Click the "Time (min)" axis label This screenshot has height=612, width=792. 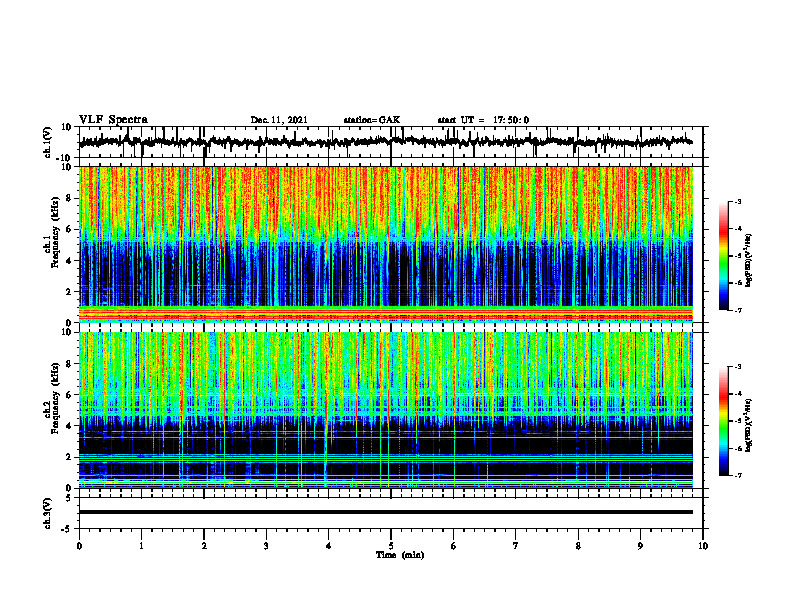pos(400,555)
